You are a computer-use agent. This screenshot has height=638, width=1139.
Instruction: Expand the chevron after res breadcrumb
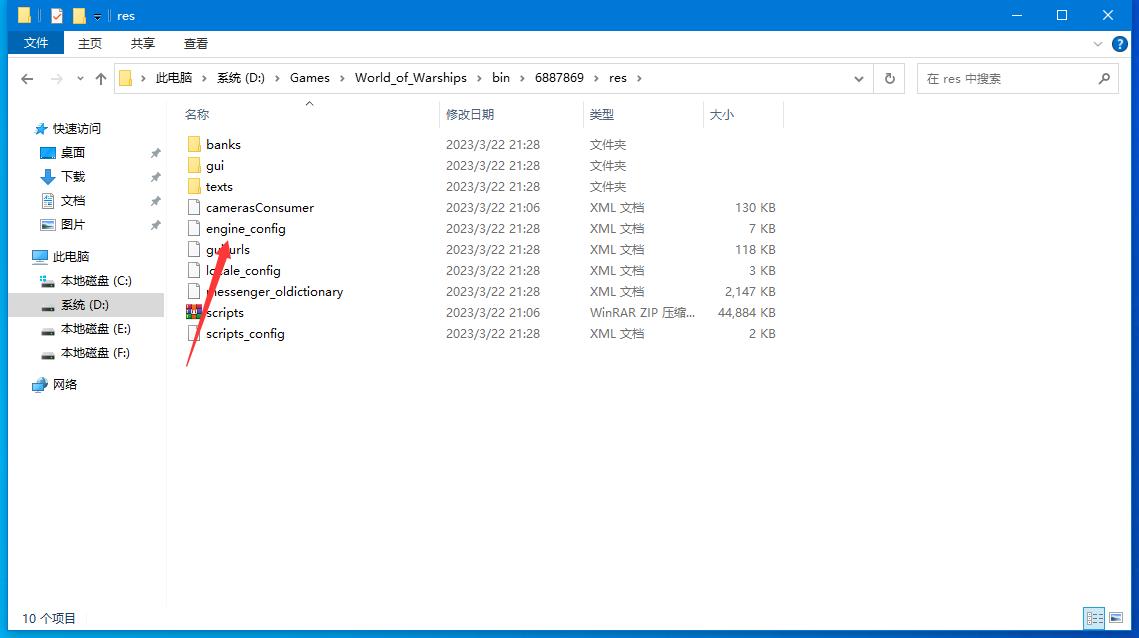pos(639,78)
